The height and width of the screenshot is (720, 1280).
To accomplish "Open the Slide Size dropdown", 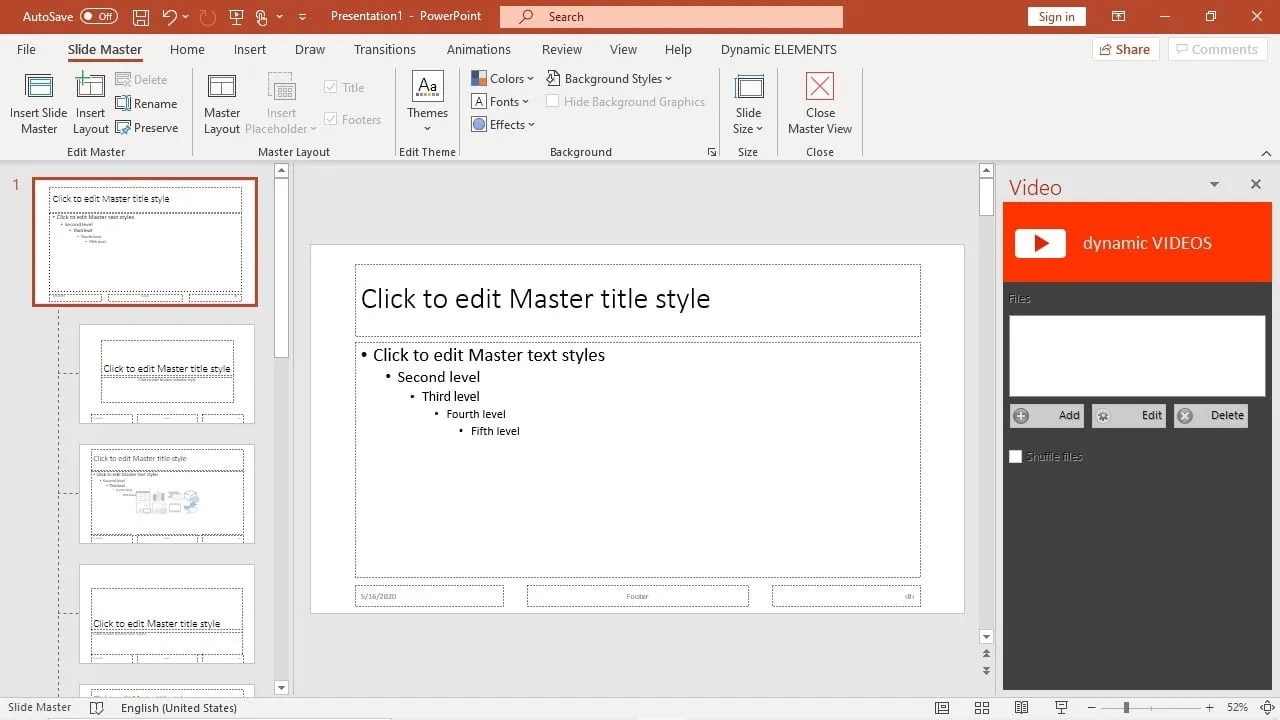I will (x=749, y=103).
